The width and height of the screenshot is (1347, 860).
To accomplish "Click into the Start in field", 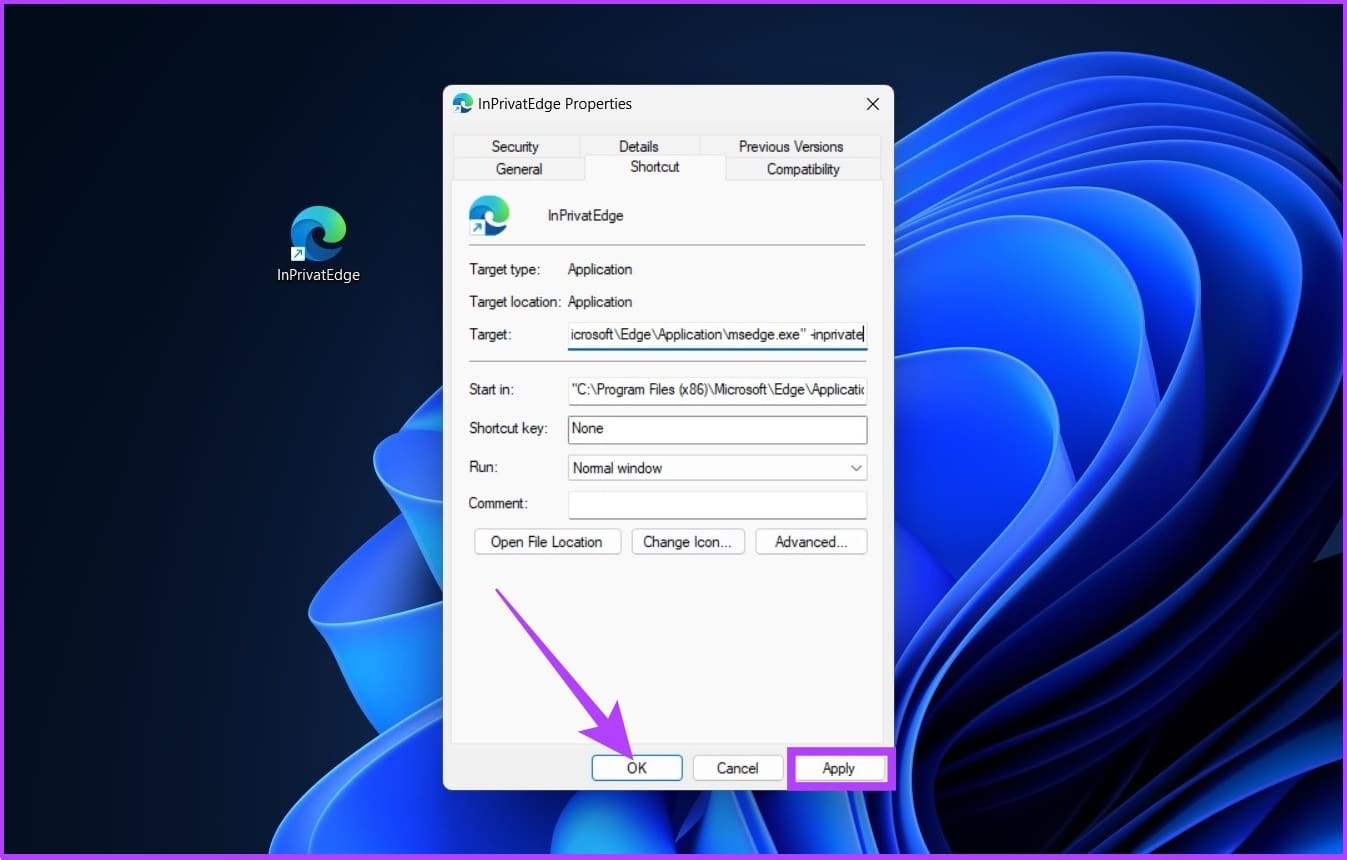I will pyautogui.click(x=717, y=390).
